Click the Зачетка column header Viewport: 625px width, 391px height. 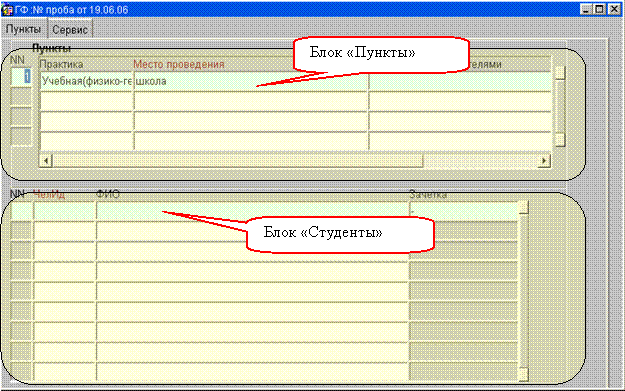(x=428, y=195)
